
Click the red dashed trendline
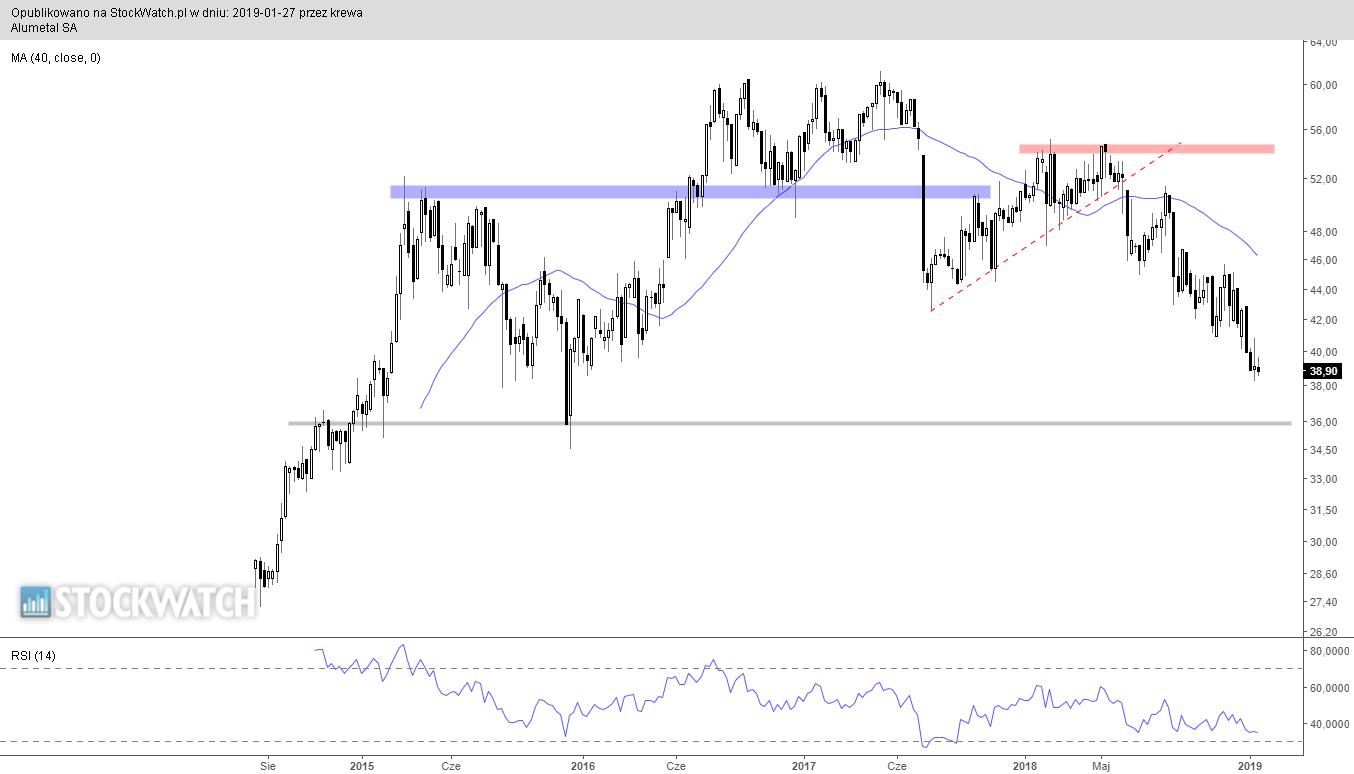pyautogui.click(x=1056, y=227)
